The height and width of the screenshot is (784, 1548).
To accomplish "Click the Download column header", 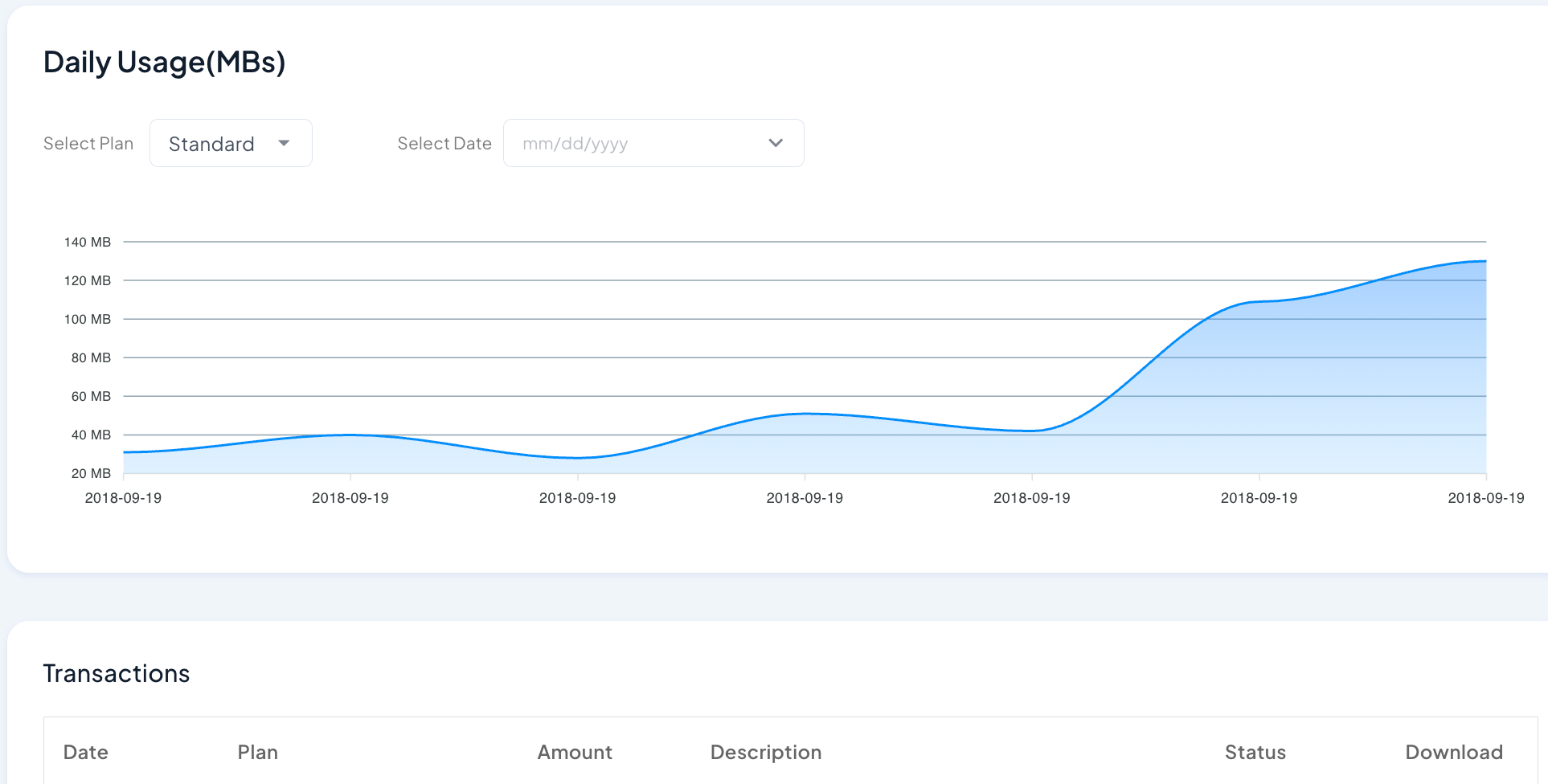I will [x=1453, y=752].
